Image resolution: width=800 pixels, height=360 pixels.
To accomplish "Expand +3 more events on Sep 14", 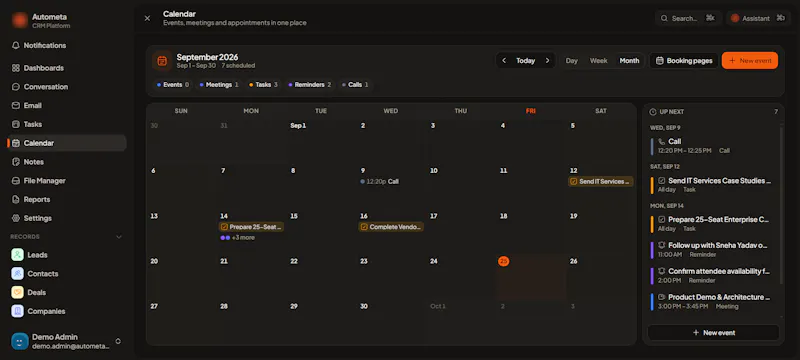I will (237, 238).
